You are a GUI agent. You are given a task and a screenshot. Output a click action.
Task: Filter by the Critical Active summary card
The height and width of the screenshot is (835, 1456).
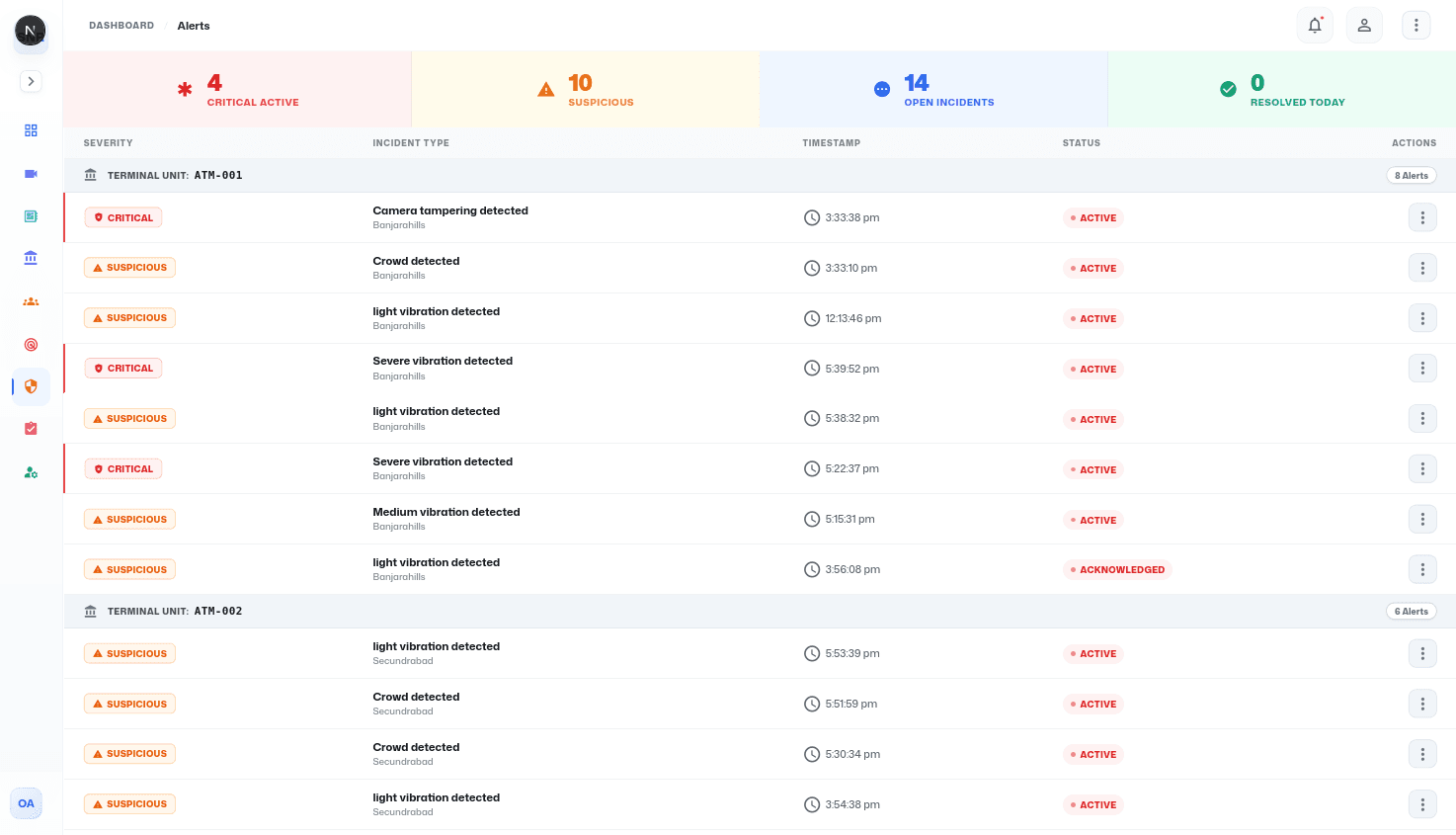(x=237, y=90)
